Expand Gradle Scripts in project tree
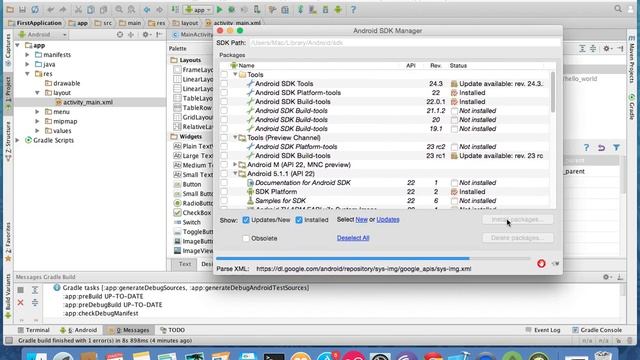 coord(18,140)
